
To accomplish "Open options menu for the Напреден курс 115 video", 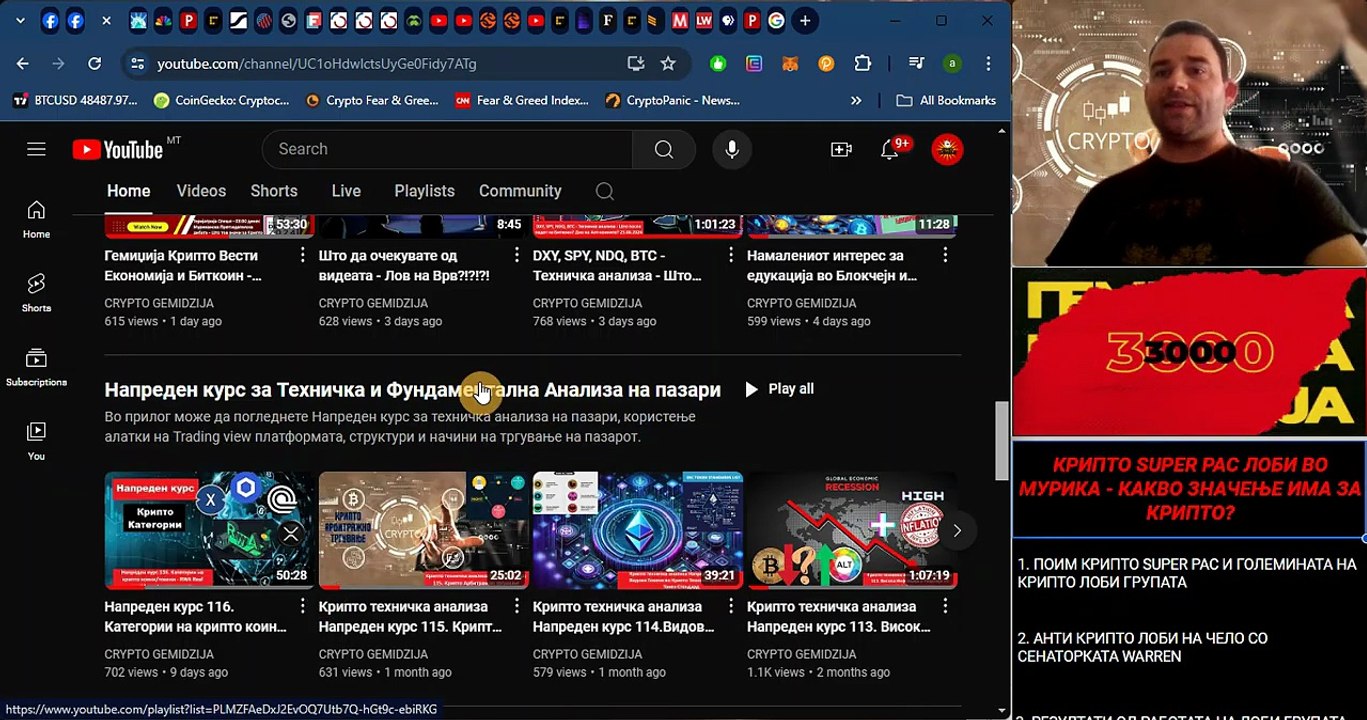I will click(516, 606).
